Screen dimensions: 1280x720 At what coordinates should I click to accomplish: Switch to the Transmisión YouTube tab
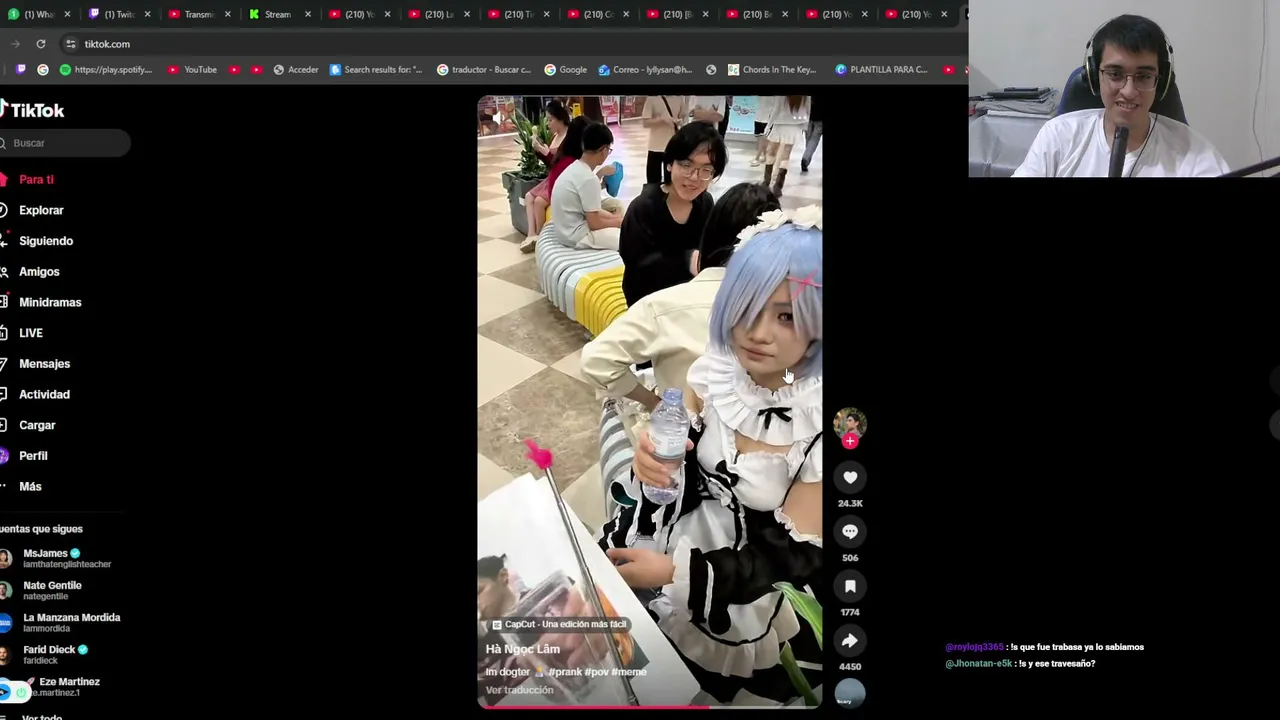pyautogui.click(x=198, y=14)
